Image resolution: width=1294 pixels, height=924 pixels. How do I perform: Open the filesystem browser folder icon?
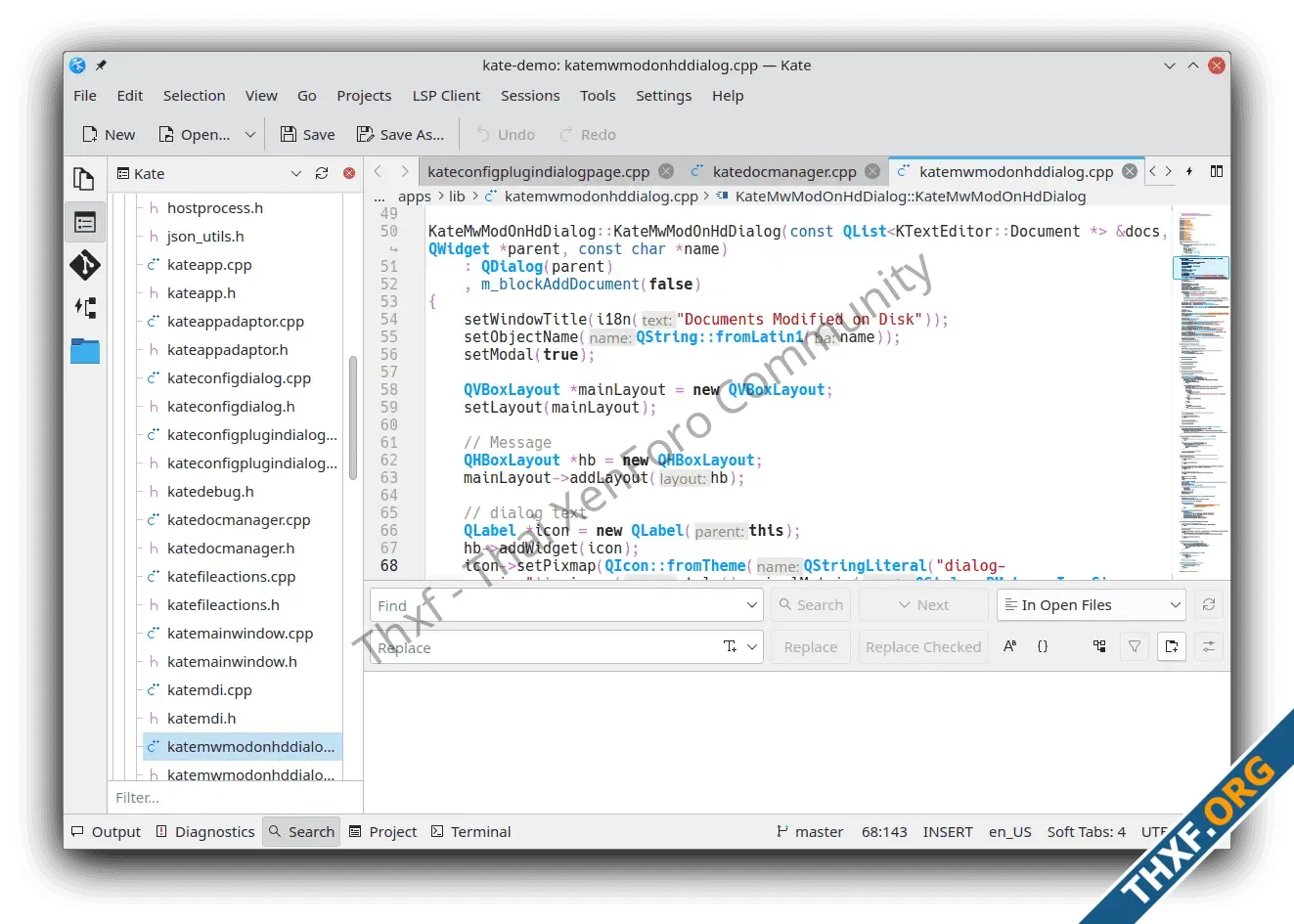point(84,350)
